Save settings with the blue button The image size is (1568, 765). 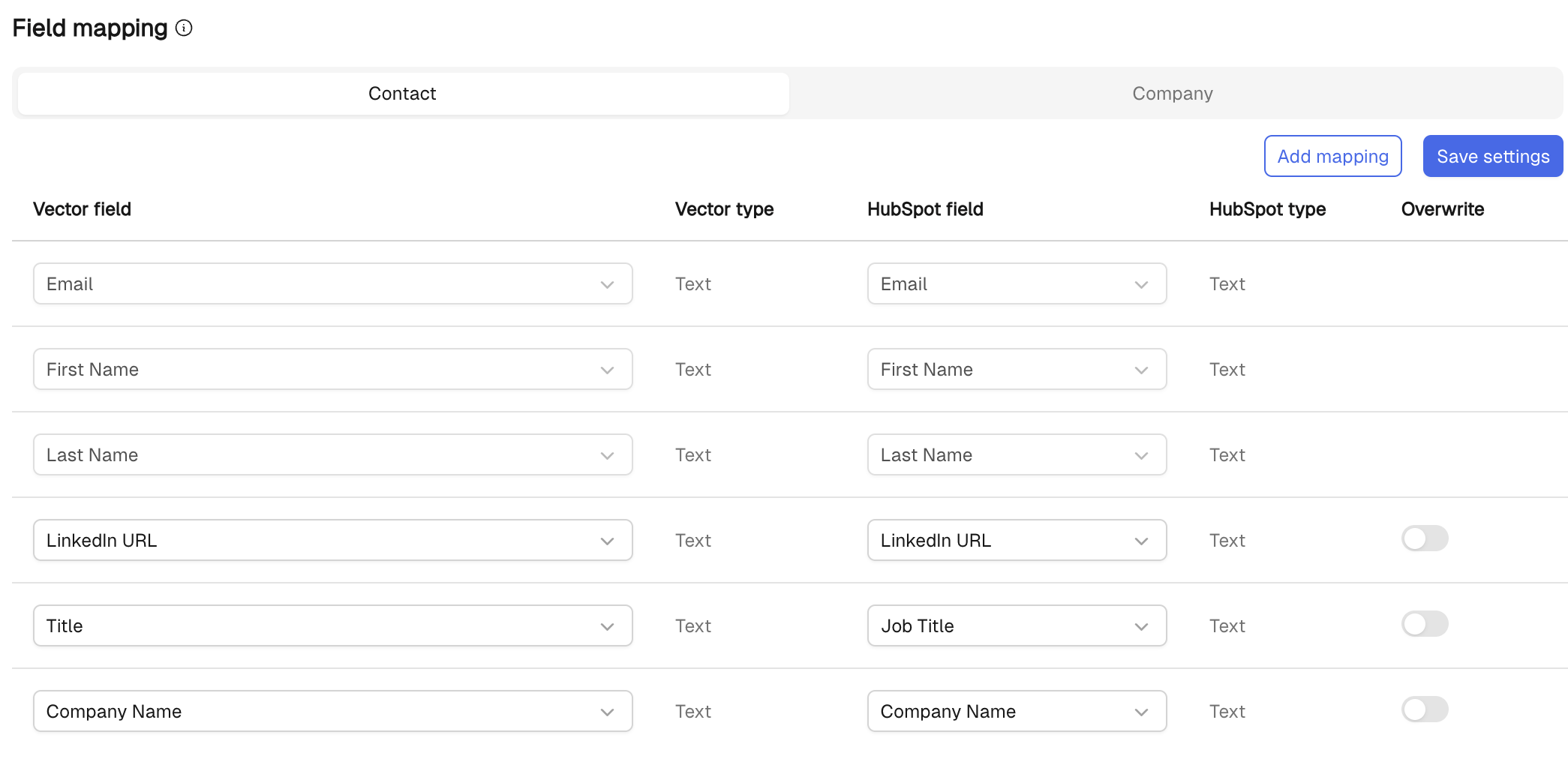click(1492, 156)
